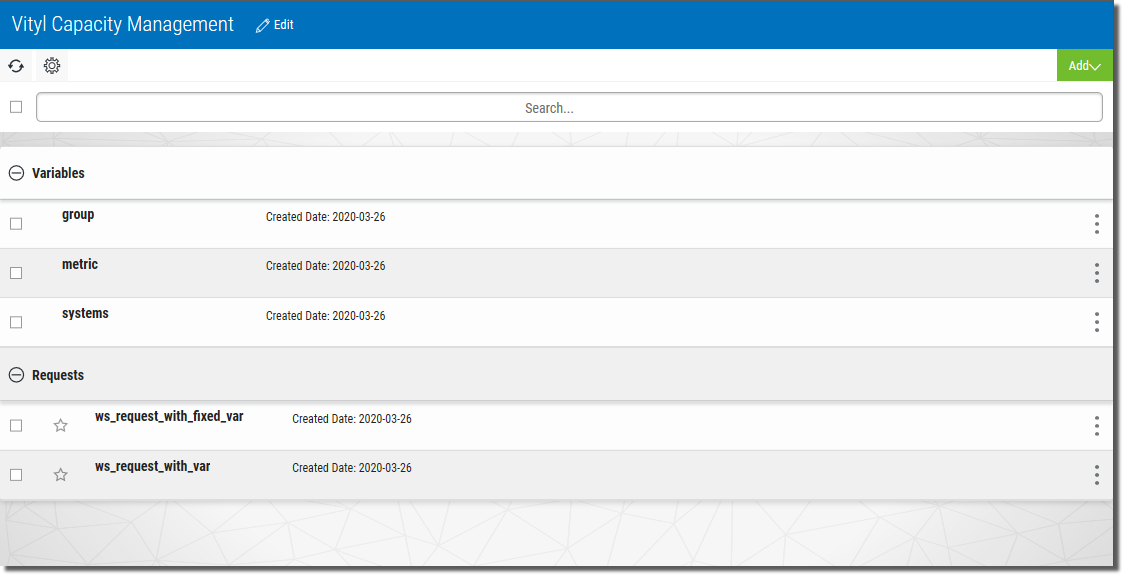Open three-dot menu for ws_request_with_var

[x=1096, y=475]
